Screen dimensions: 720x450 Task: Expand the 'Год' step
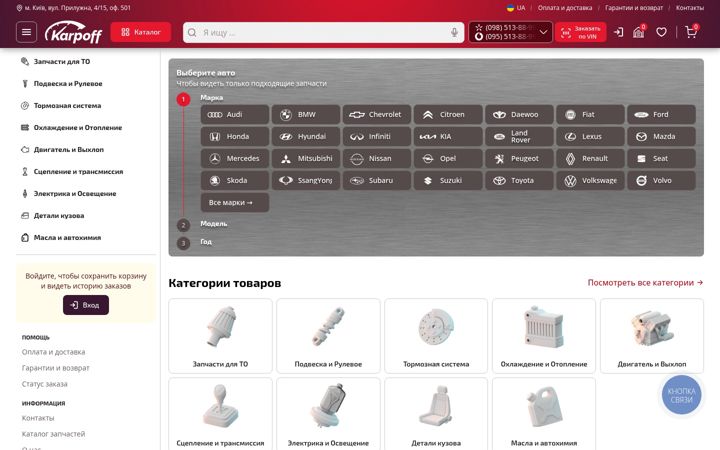[206, 242]
